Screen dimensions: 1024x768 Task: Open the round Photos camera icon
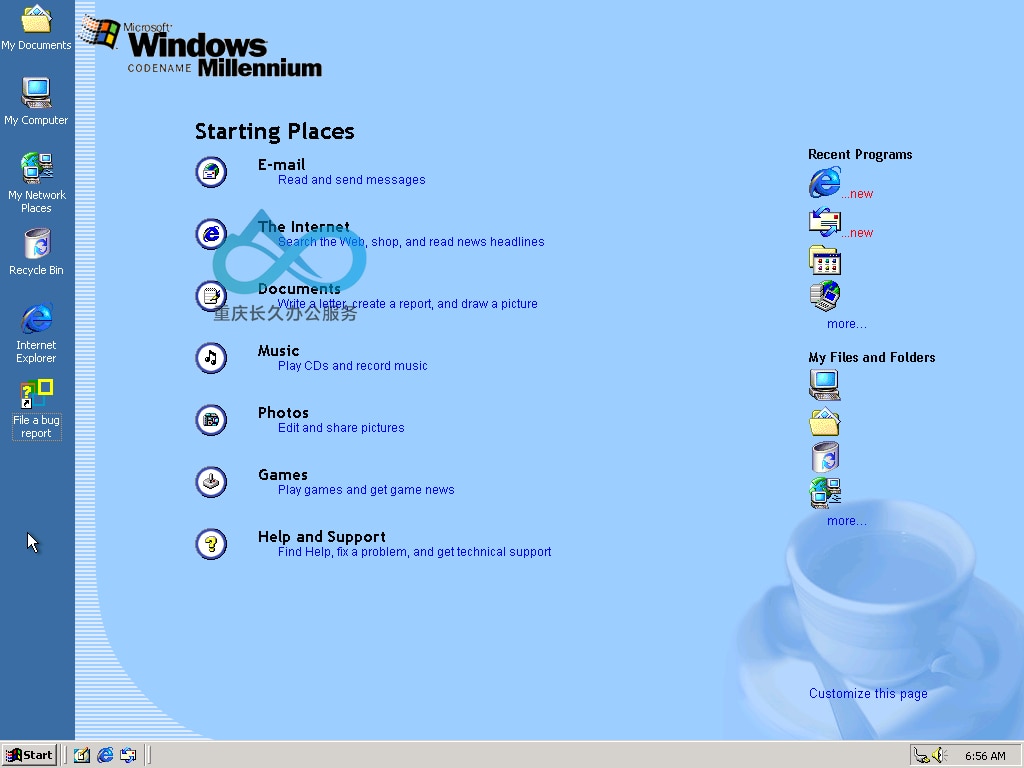pyautogui.click(x=211, y=420)
